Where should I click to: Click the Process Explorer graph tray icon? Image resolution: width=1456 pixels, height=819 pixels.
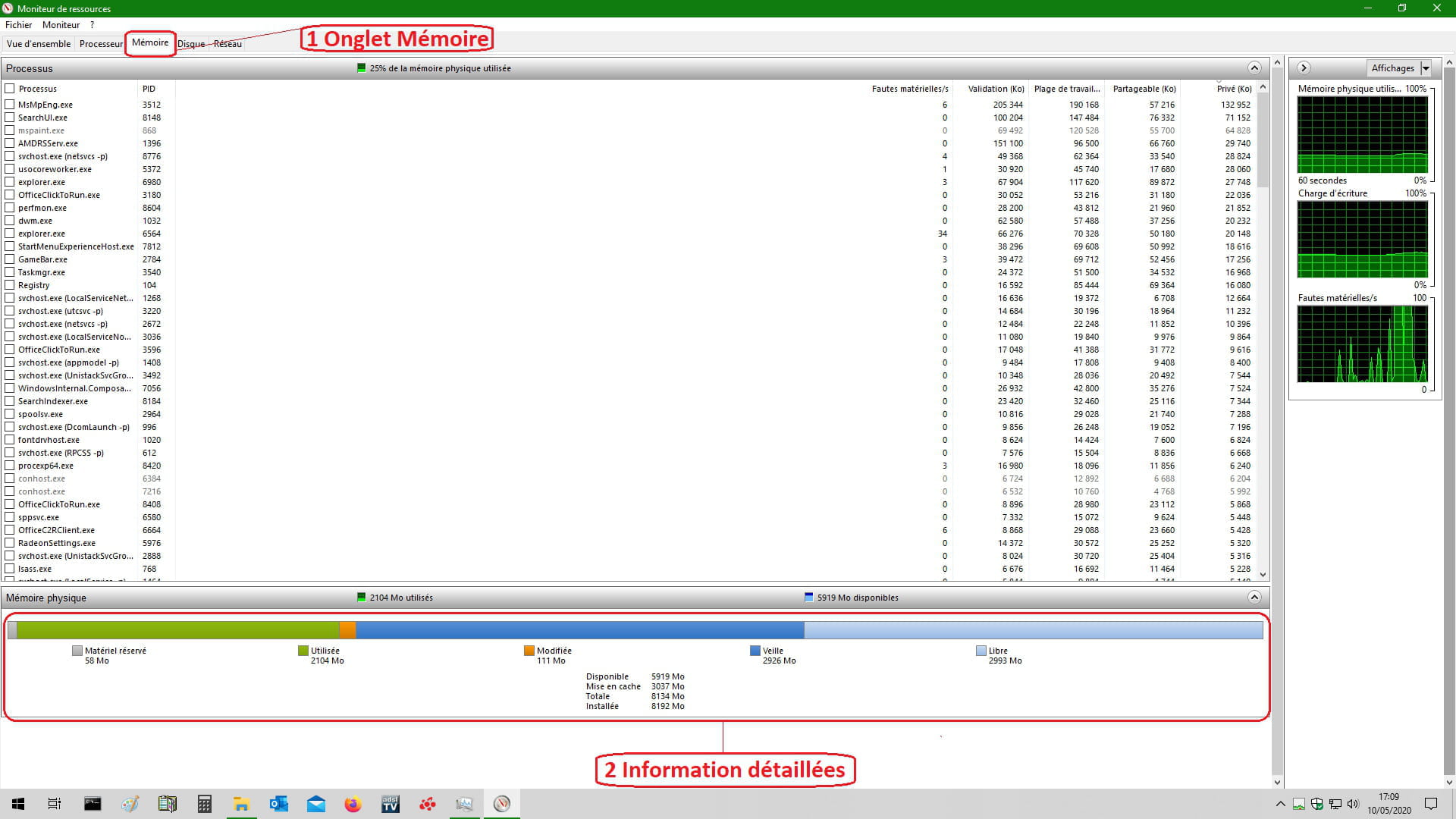pos(1299,804)
